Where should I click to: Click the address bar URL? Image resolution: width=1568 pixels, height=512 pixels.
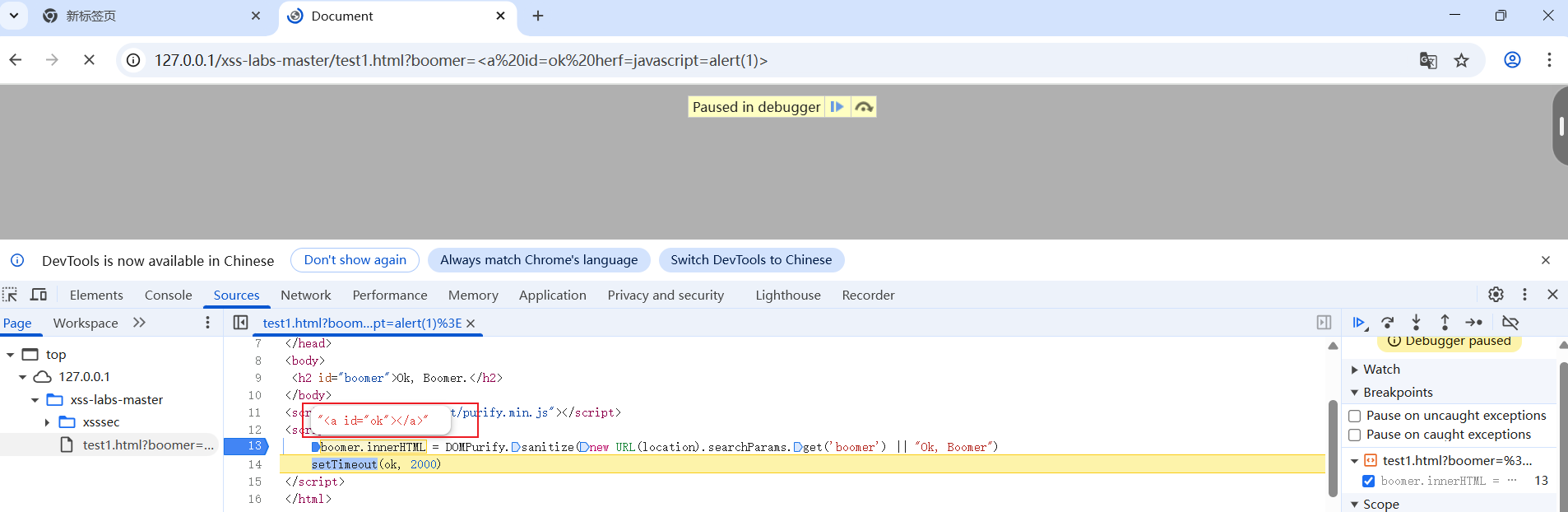click(461, 60)
